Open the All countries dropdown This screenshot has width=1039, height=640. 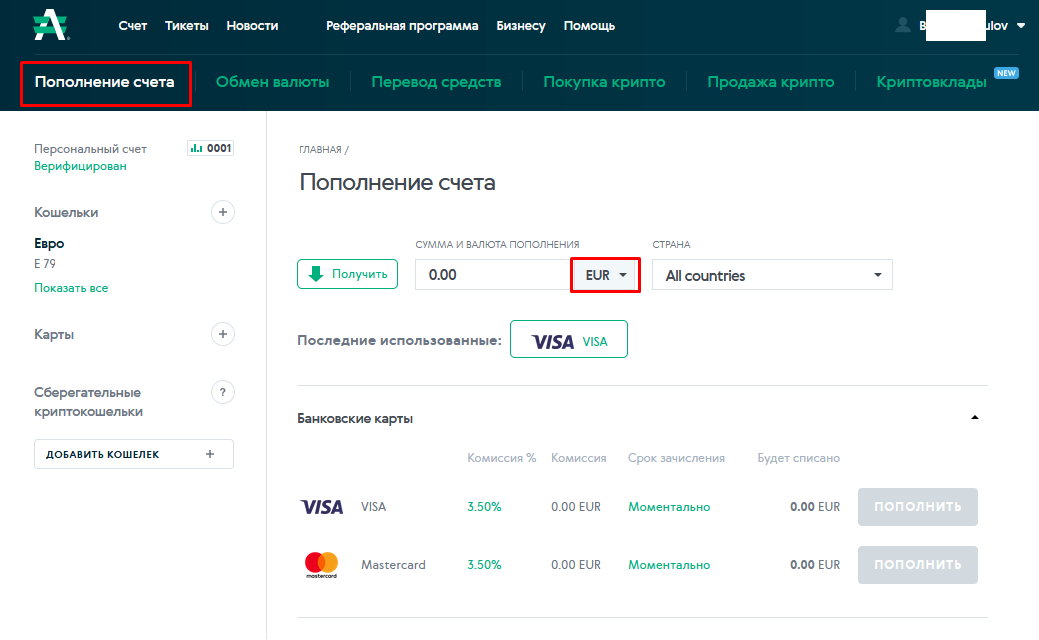772,274
